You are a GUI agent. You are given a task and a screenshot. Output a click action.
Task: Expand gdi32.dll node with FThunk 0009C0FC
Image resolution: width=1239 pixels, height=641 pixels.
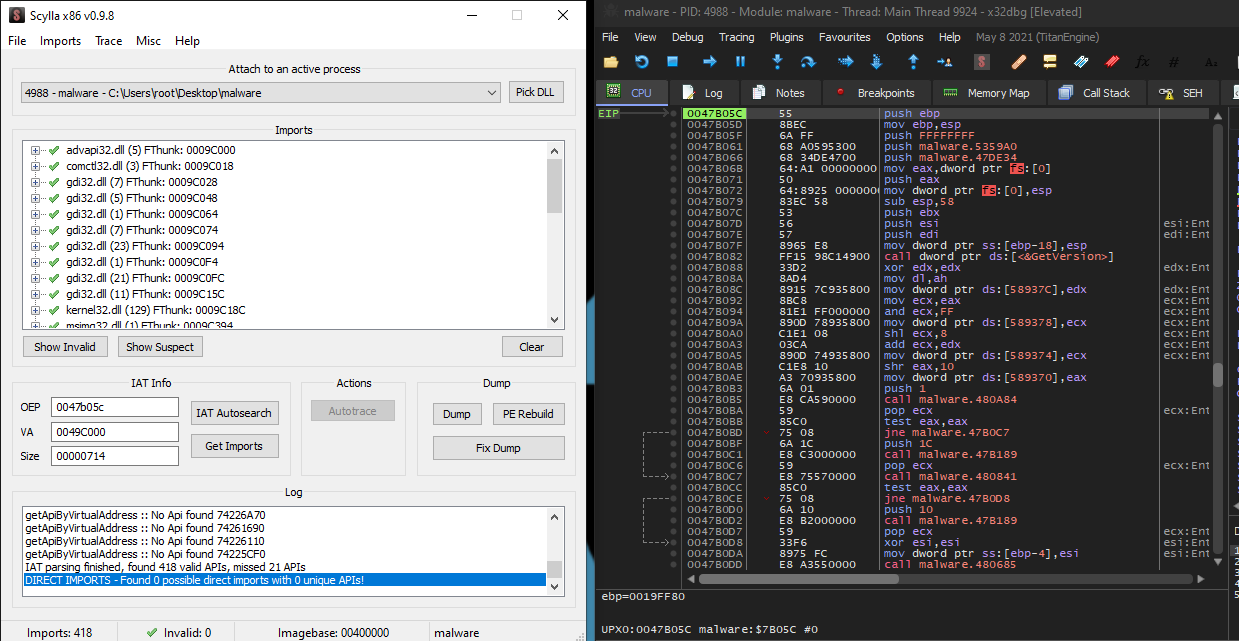pyautogui.click(x=36, y=278)
